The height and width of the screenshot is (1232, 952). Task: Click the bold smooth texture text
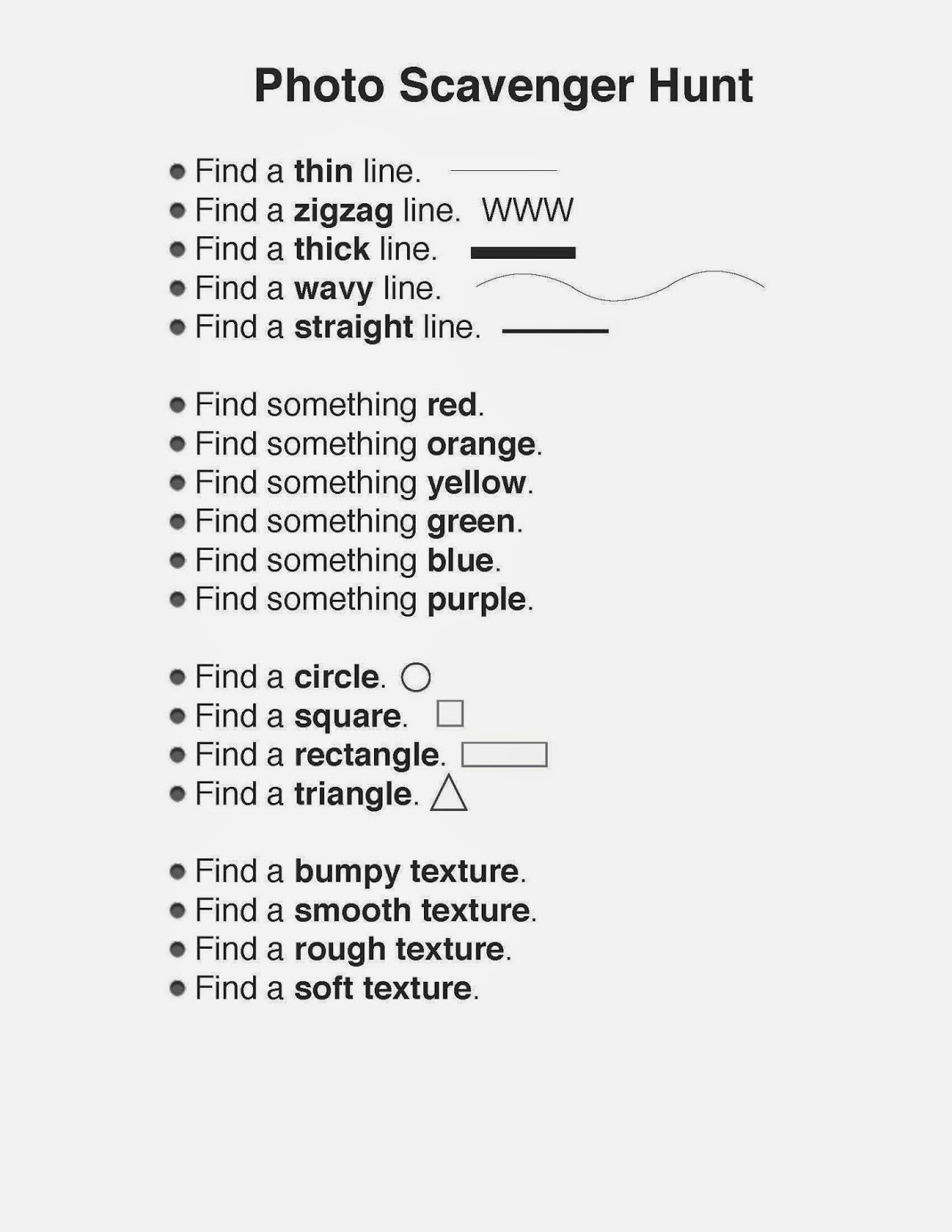tap(412, 911)
